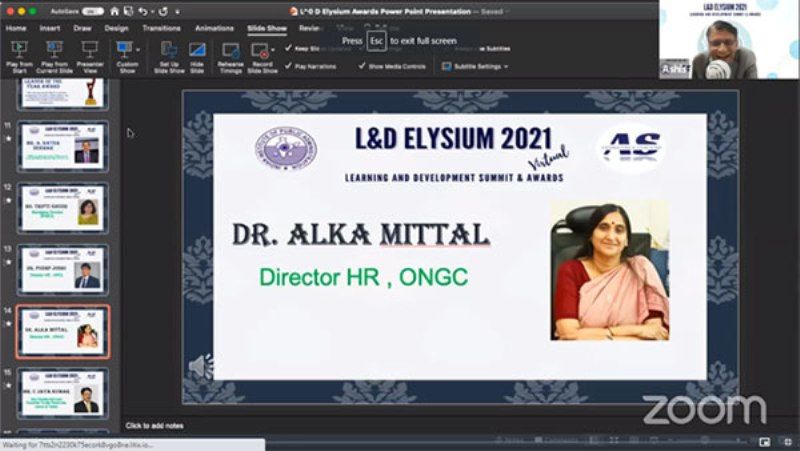Select slide 14 Dr. Alka Mittal thumbnail
800x451 pixels.
coord(63,332)
